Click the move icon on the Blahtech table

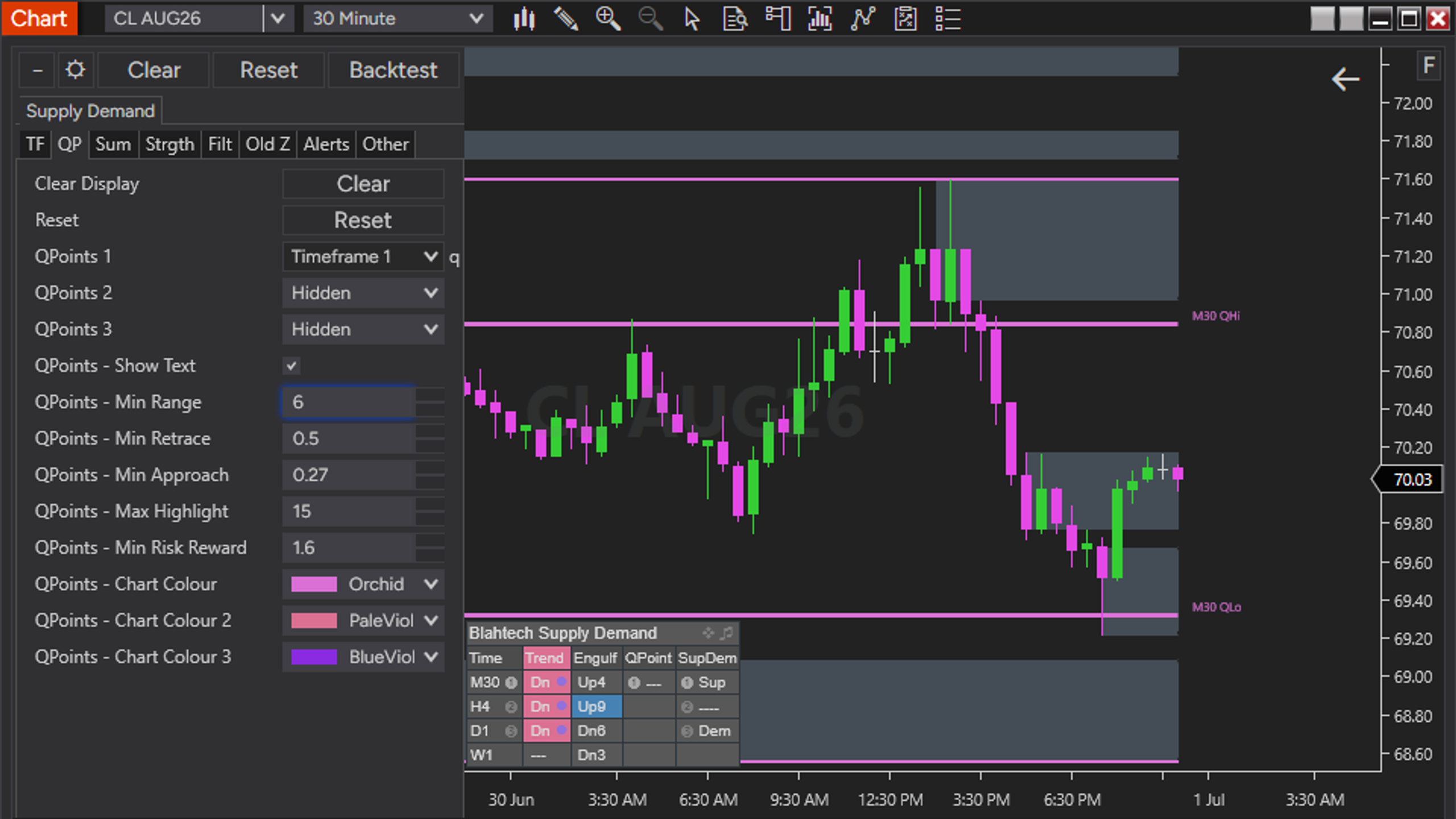[708, 633]
